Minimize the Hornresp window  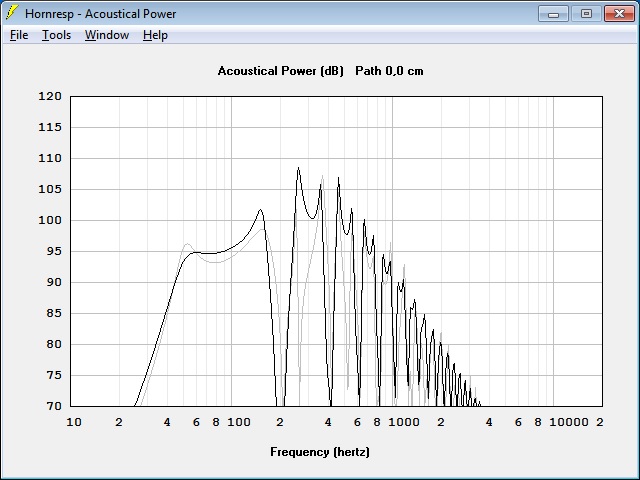(x=553, y=13)
